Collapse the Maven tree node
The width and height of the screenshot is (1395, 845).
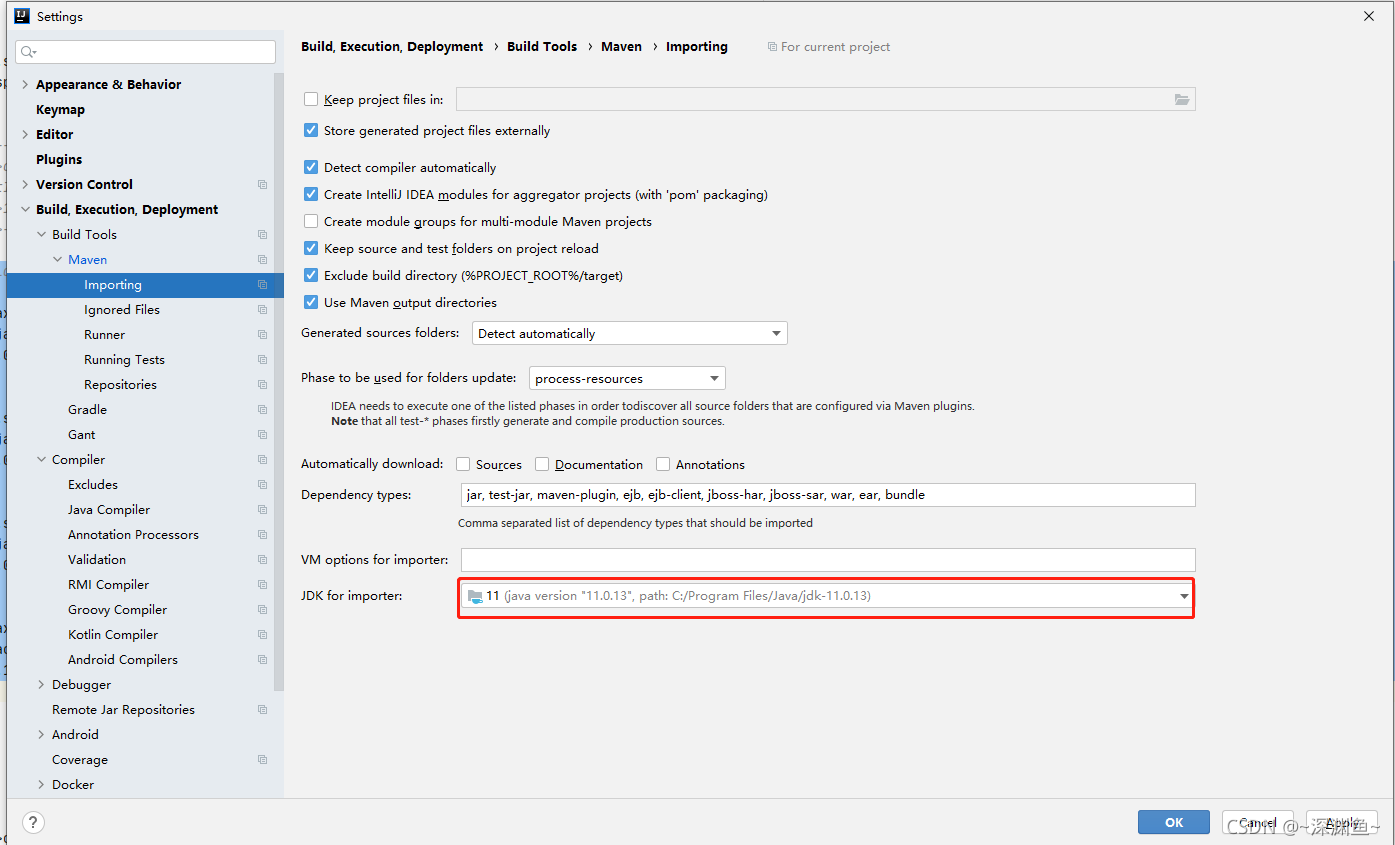58,259
